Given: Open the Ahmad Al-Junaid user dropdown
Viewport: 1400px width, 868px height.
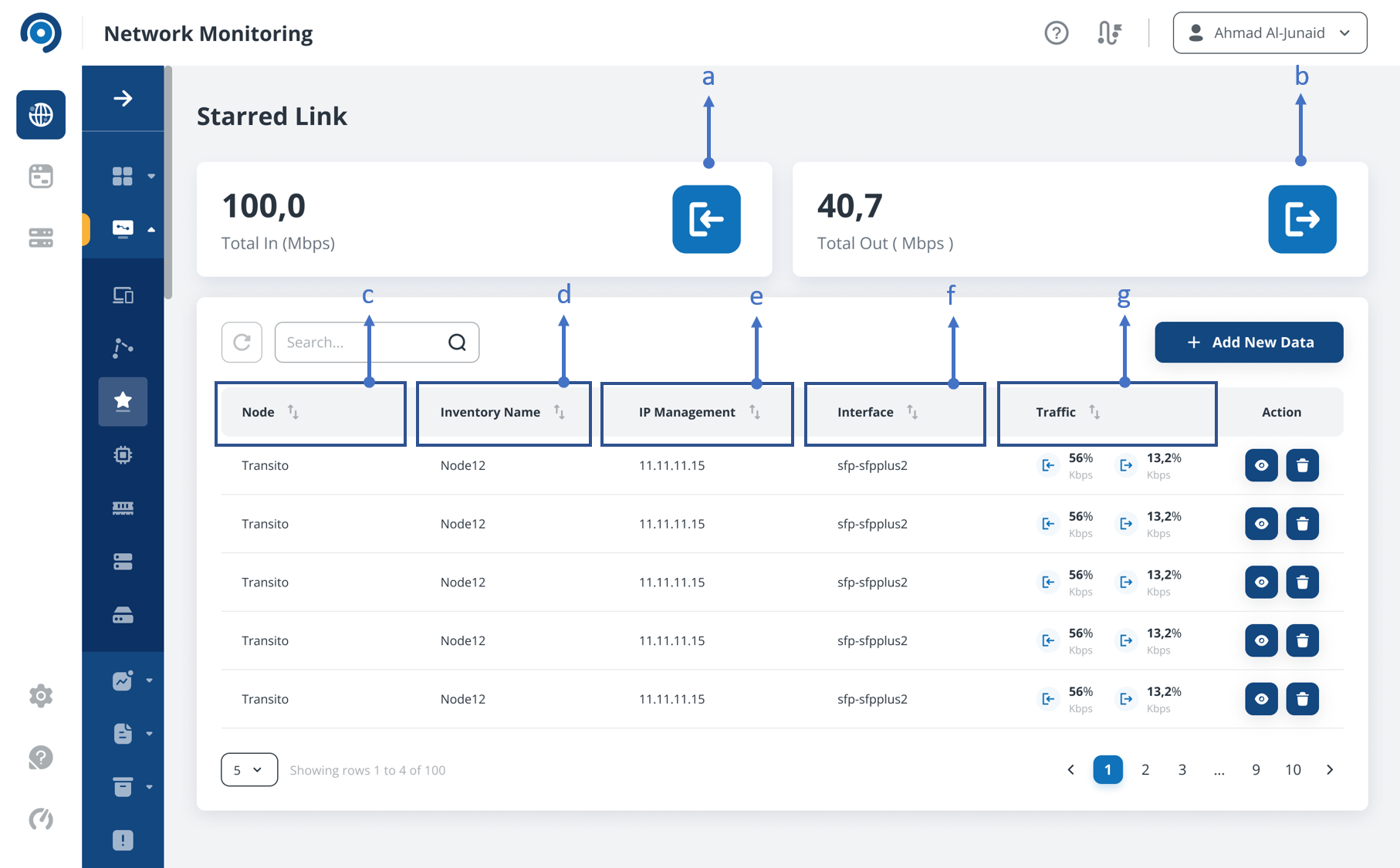Looking at the screenshot, I should pos(1270,33).
